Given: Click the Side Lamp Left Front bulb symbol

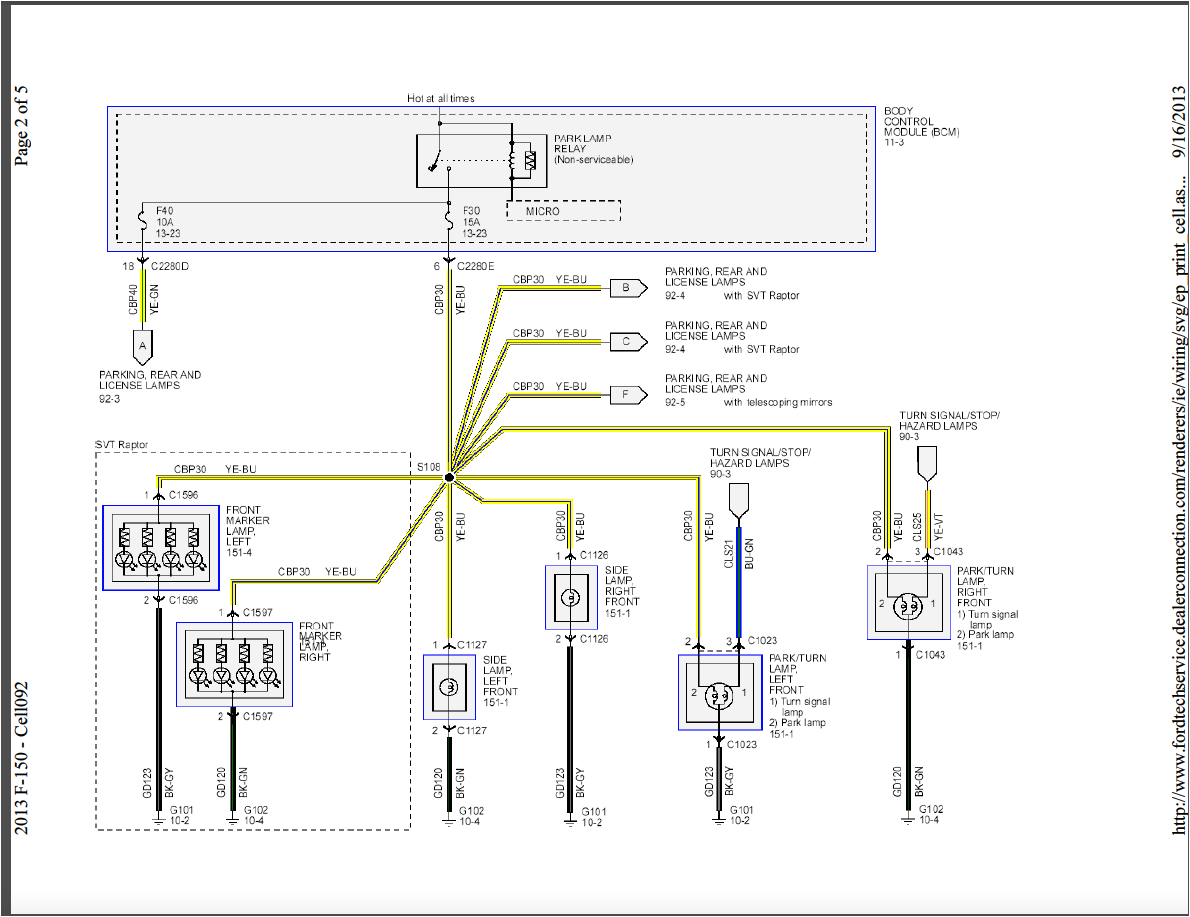Looking at the screenshot, I should click(x=448, y=686).
